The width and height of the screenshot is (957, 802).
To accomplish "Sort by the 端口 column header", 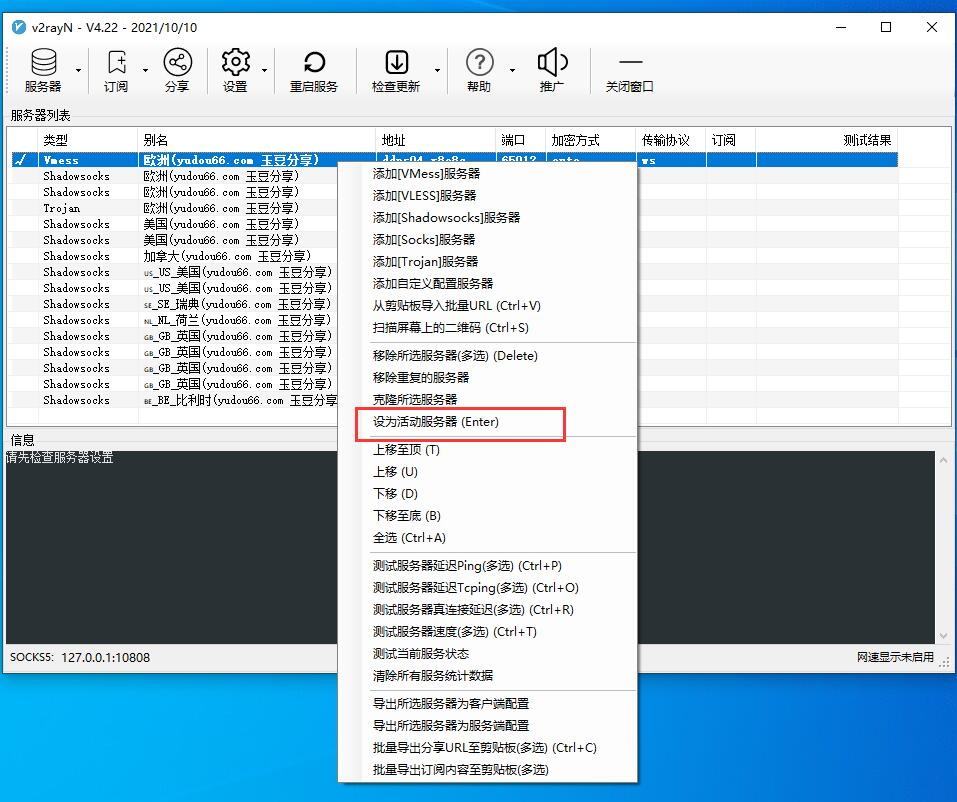I will (x=521, y=140).
